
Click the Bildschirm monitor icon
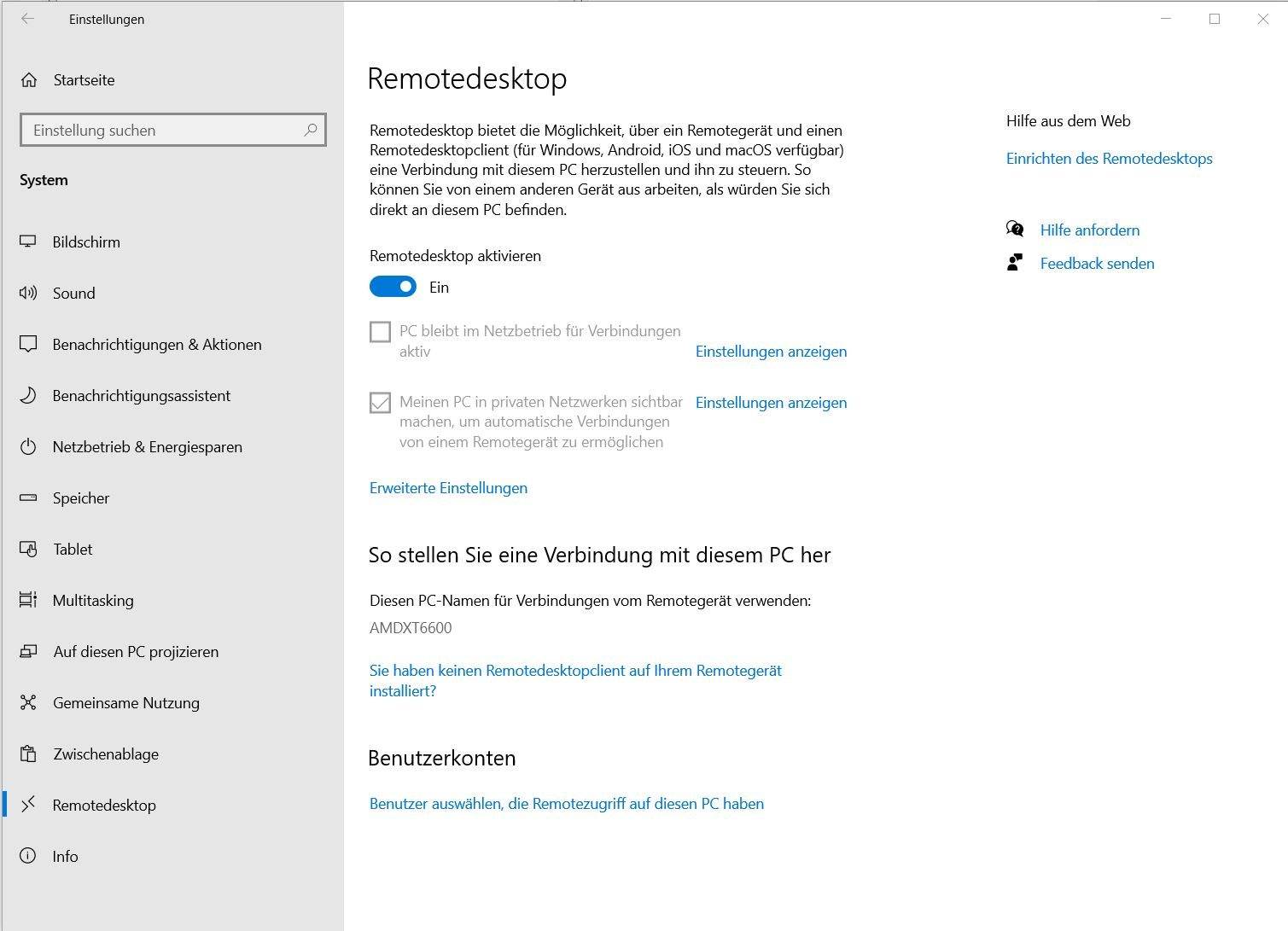pyautogui.click(x=28, y=242)
